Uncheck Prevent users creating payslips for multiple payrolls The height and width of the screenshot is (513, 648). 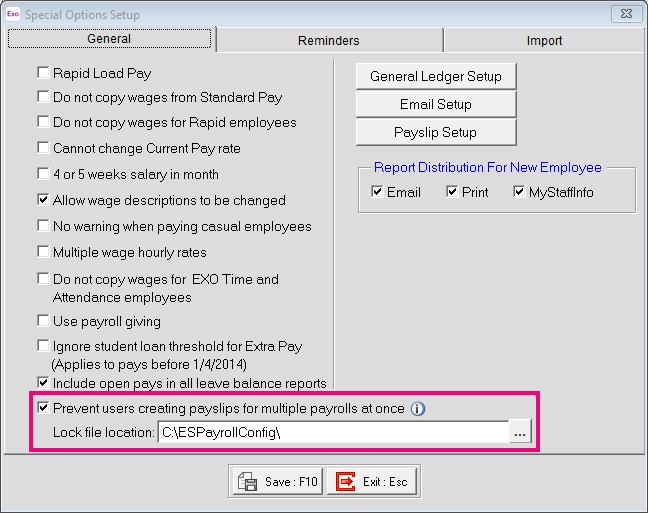43,408
